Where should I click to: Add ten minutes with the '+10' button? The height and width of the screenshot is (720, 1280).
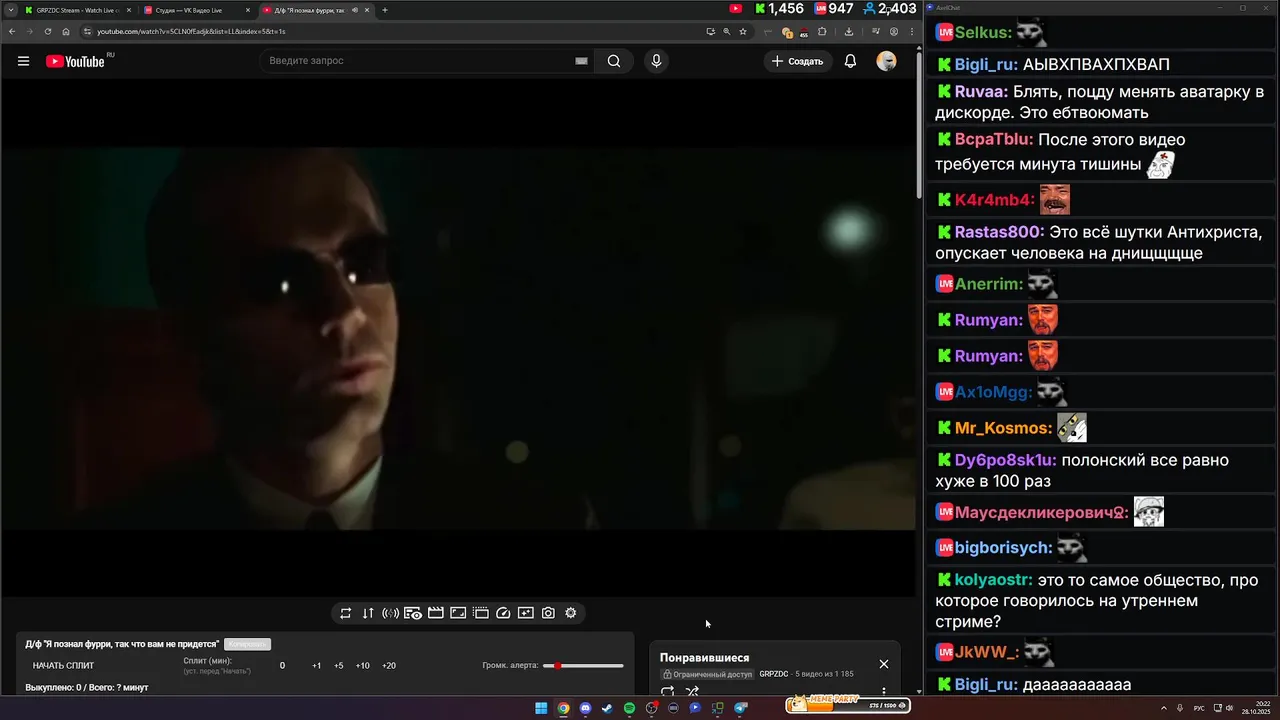[362, 666]
